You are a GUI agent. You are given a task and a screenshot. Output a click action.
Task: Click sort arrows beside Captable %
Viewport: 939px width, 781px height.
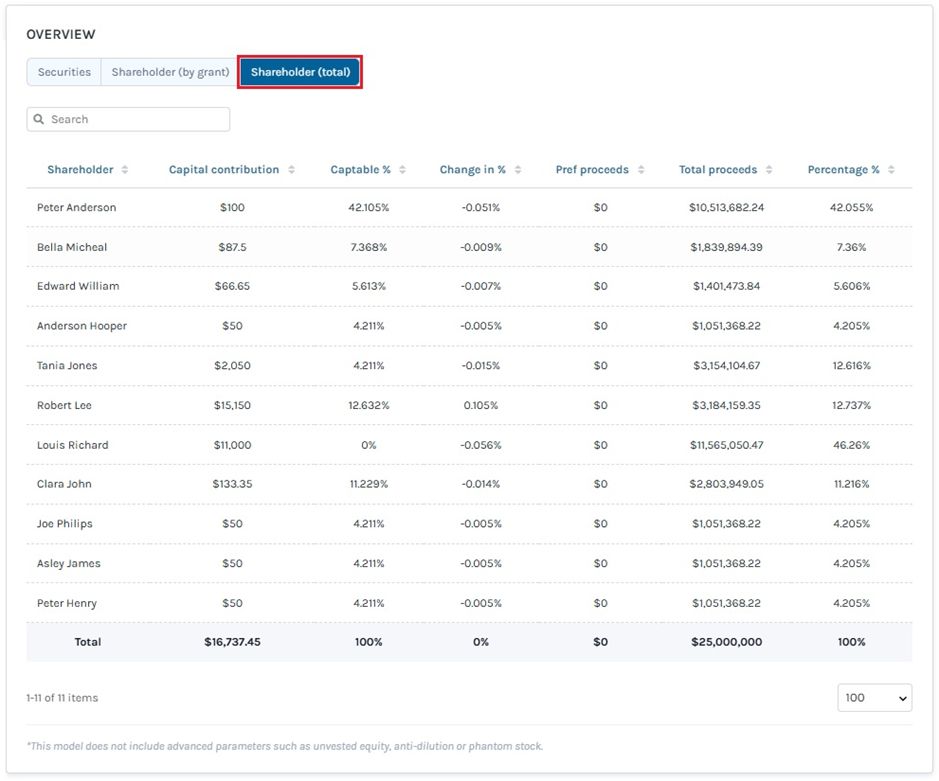coord(402,170)
